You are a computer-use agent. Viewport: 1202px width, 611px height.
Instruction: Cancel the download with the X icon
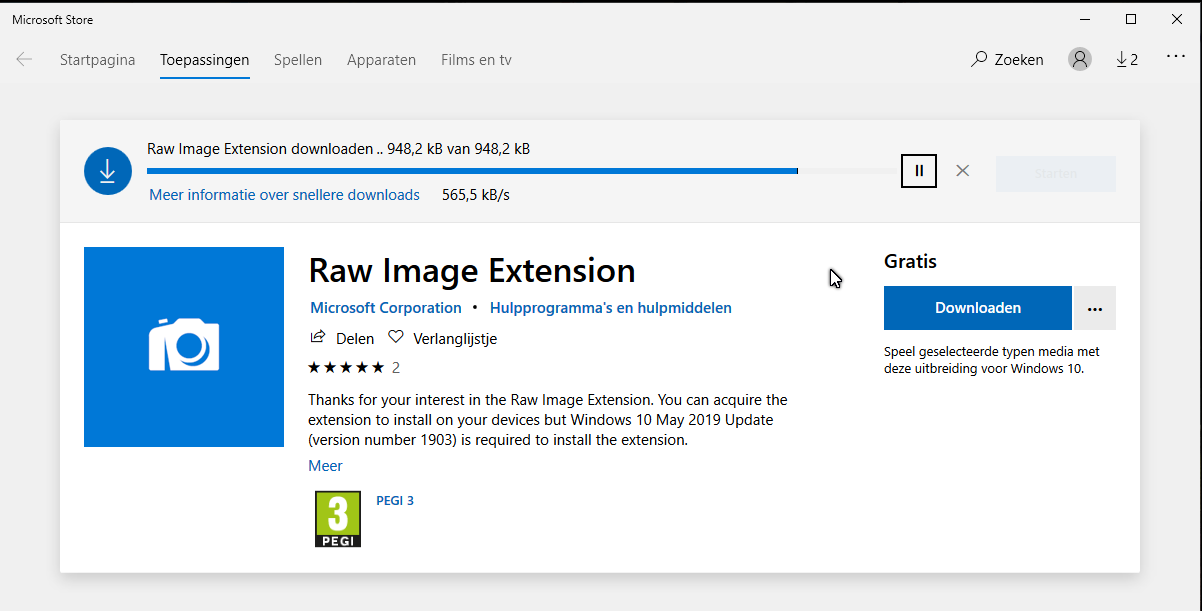[x=962, y=170]
